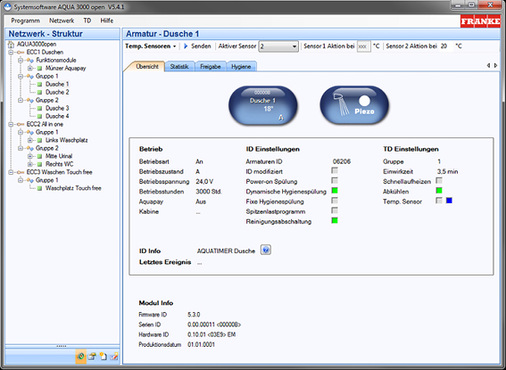Viewport: 506px width, 370px height.
Task: Click the green status icon of Dusche 2
Action: pos(40,92)
